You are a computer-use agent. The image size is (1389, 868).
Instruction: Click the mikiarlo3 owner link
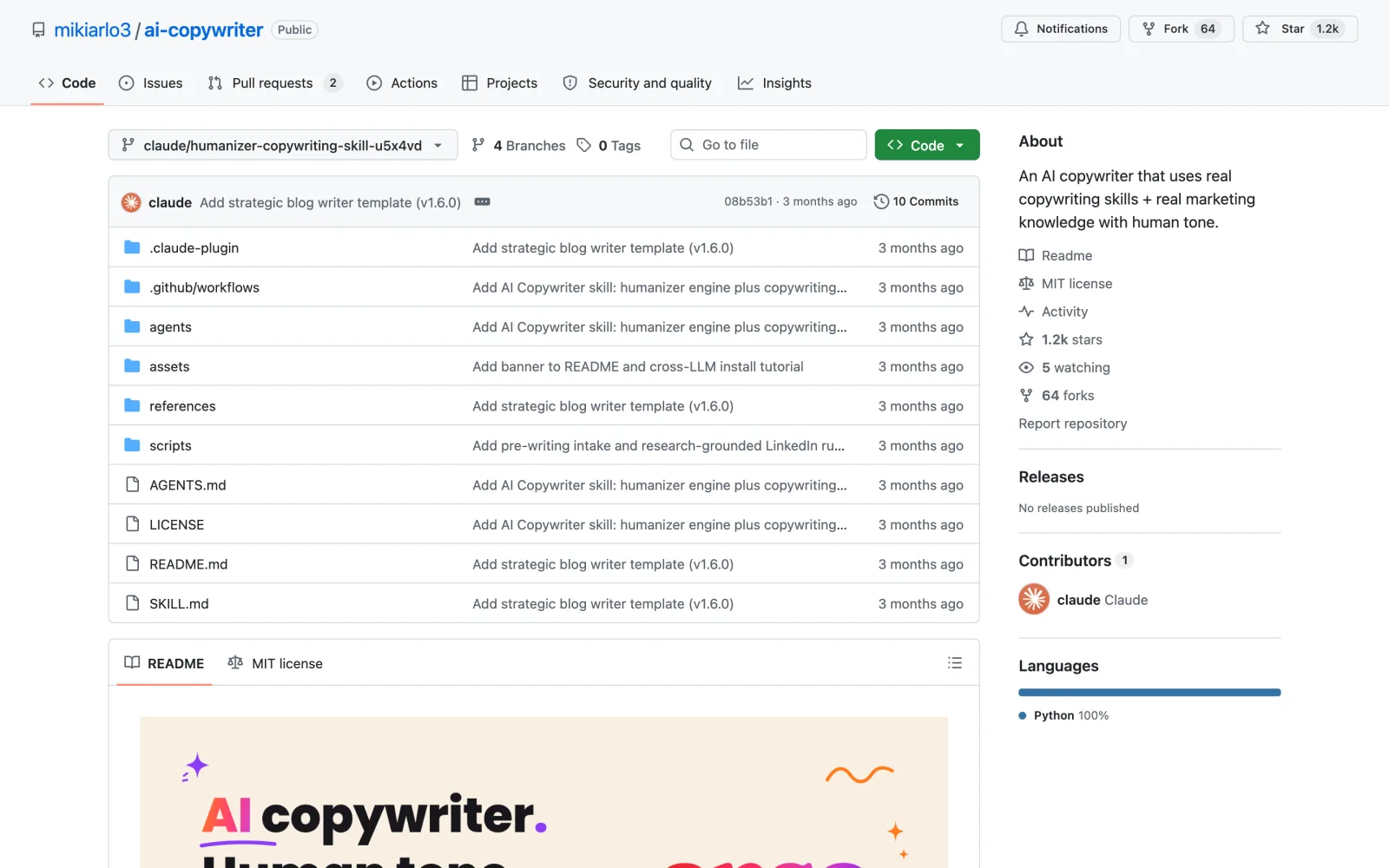(x=92, y=30)
